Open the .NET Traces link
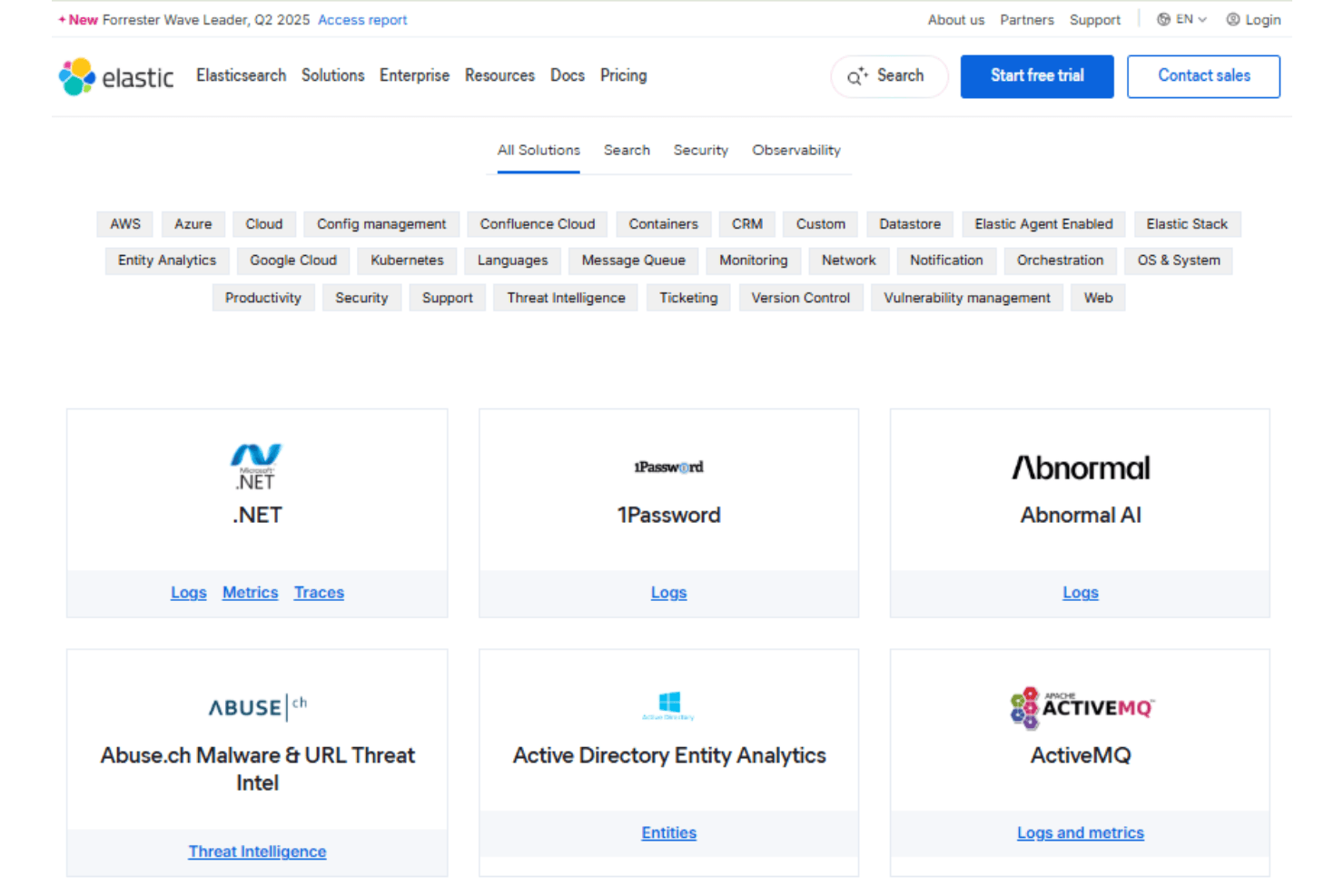 point(319,593)
